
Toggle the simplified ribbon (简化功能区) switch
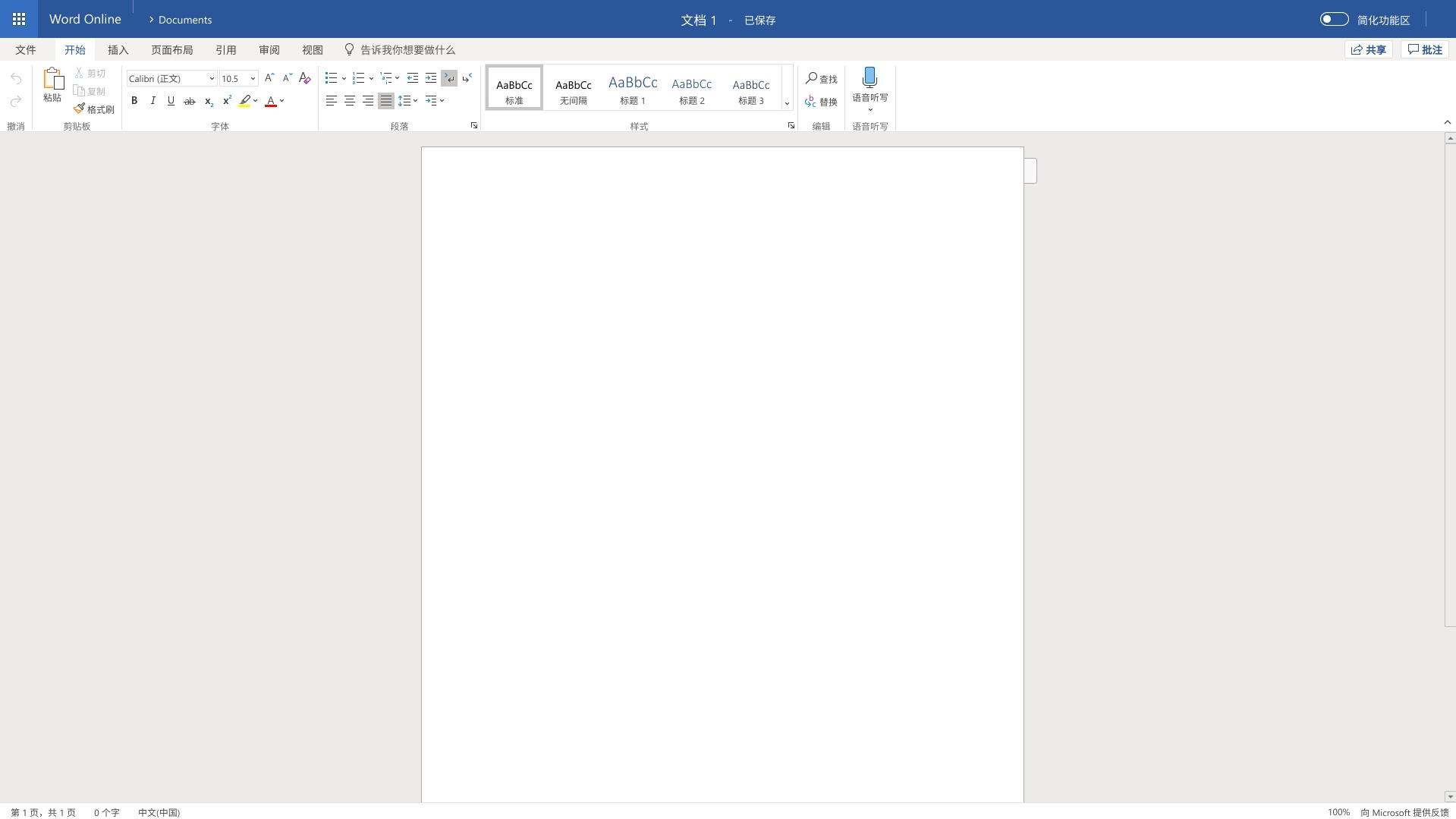tap(1333, 20)
